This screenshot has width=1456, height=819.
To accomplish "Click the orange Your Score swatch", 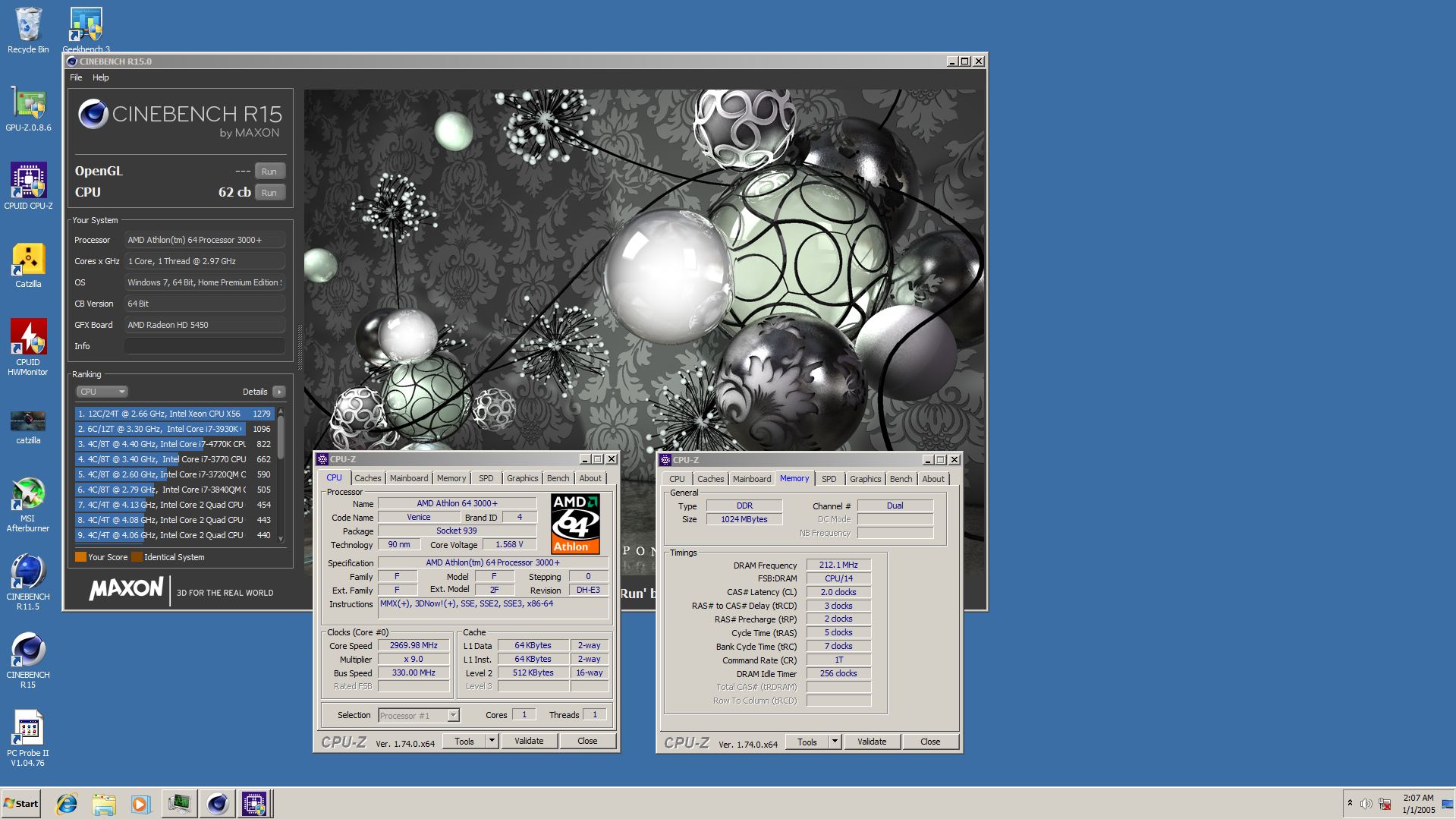I will point(80,557).
